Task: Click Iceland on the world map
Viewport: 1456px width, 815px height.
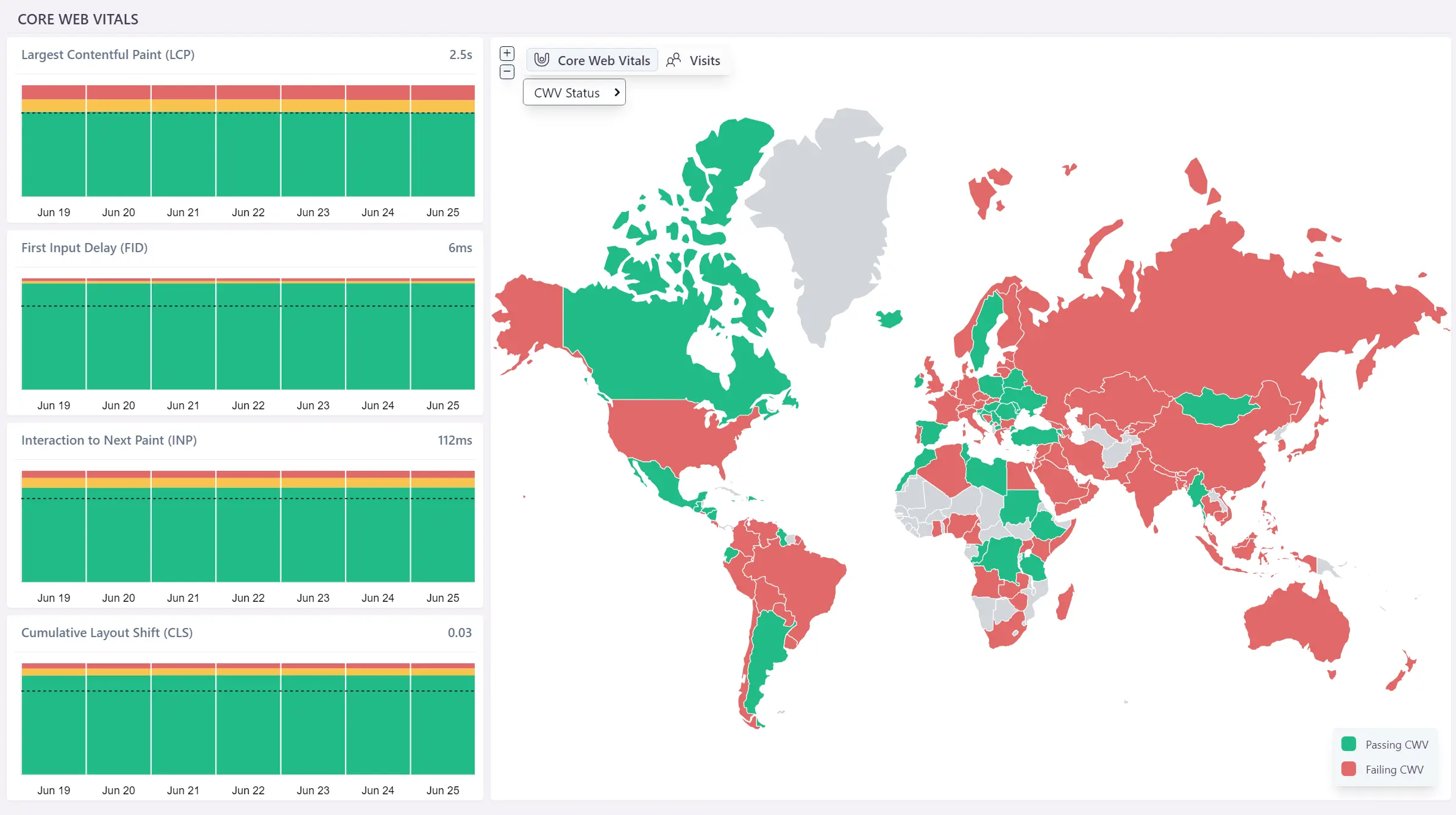Action: coord(889,319)
